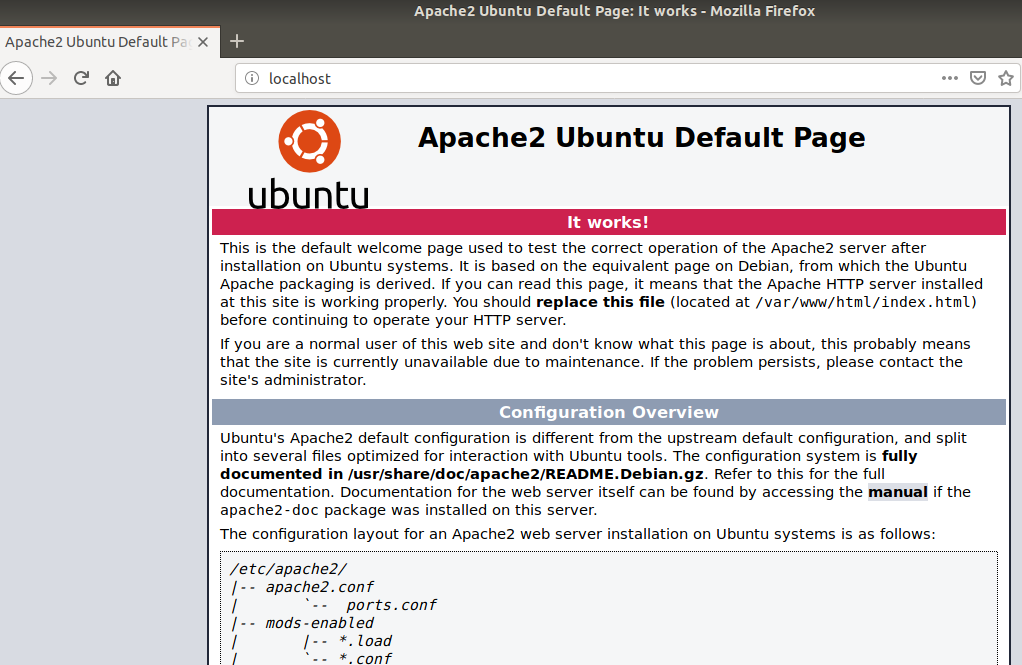Click the window title bar text
This screenshot has height=665, width=1022.
coord(614,11)
